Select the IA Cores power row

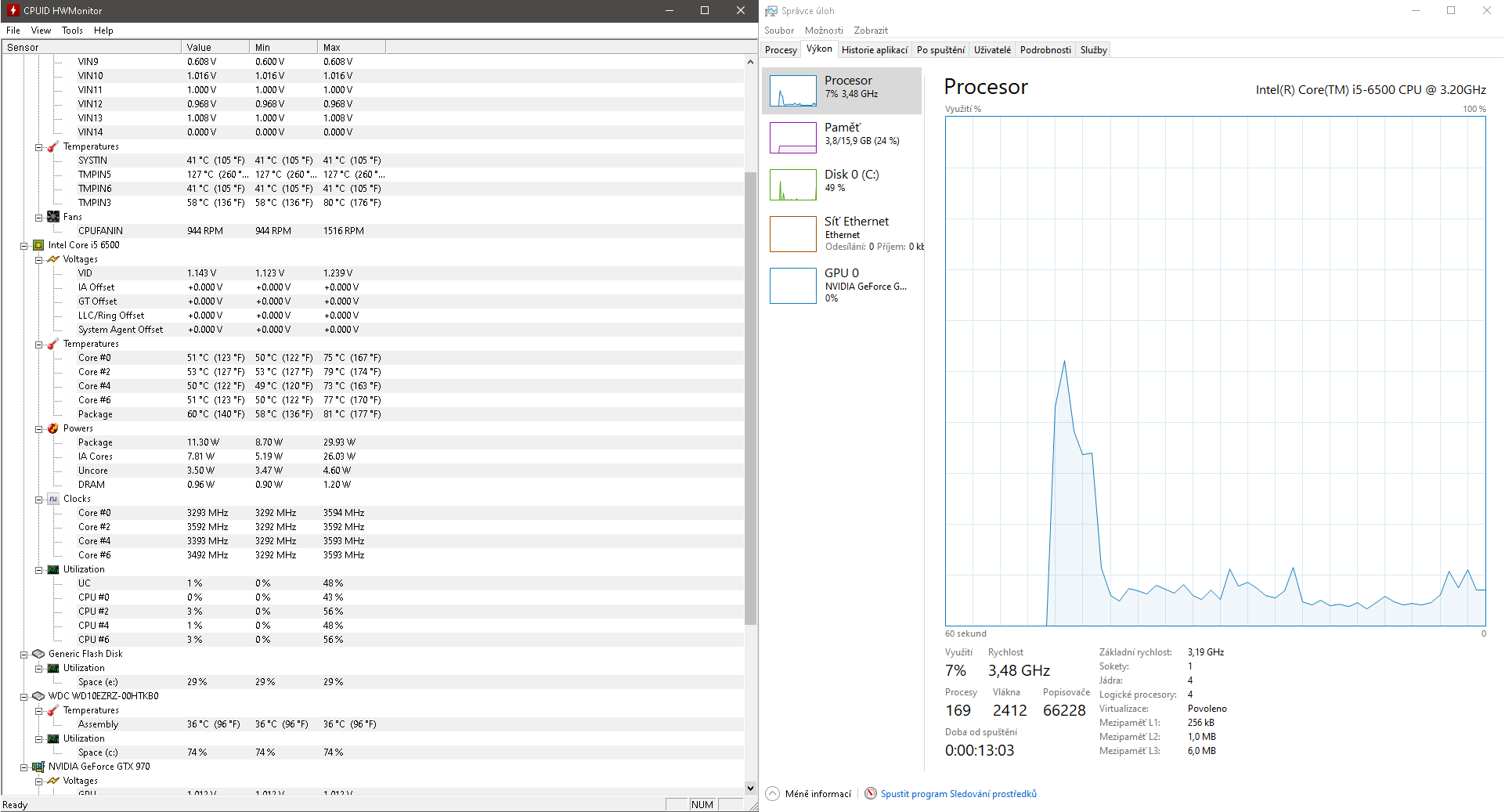[x=373, y=457]
